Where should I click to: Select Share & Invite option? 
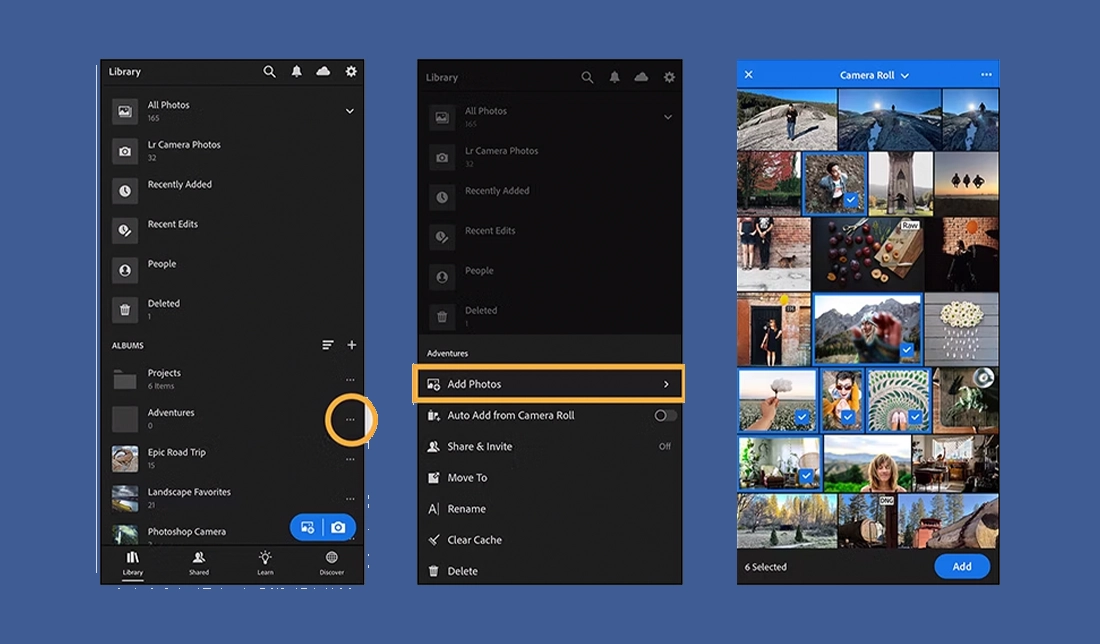click(479, 447)
